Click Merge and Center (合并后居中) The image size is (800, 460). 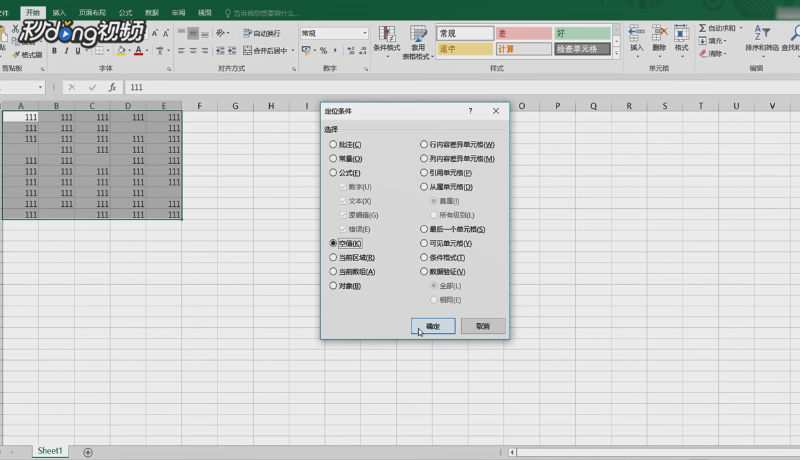[265, 50]
